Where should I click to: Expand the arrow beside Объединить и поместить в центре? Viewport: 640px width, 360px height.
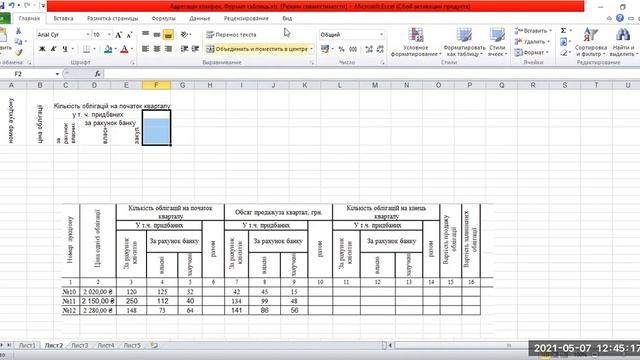click(x=311, y=49)
